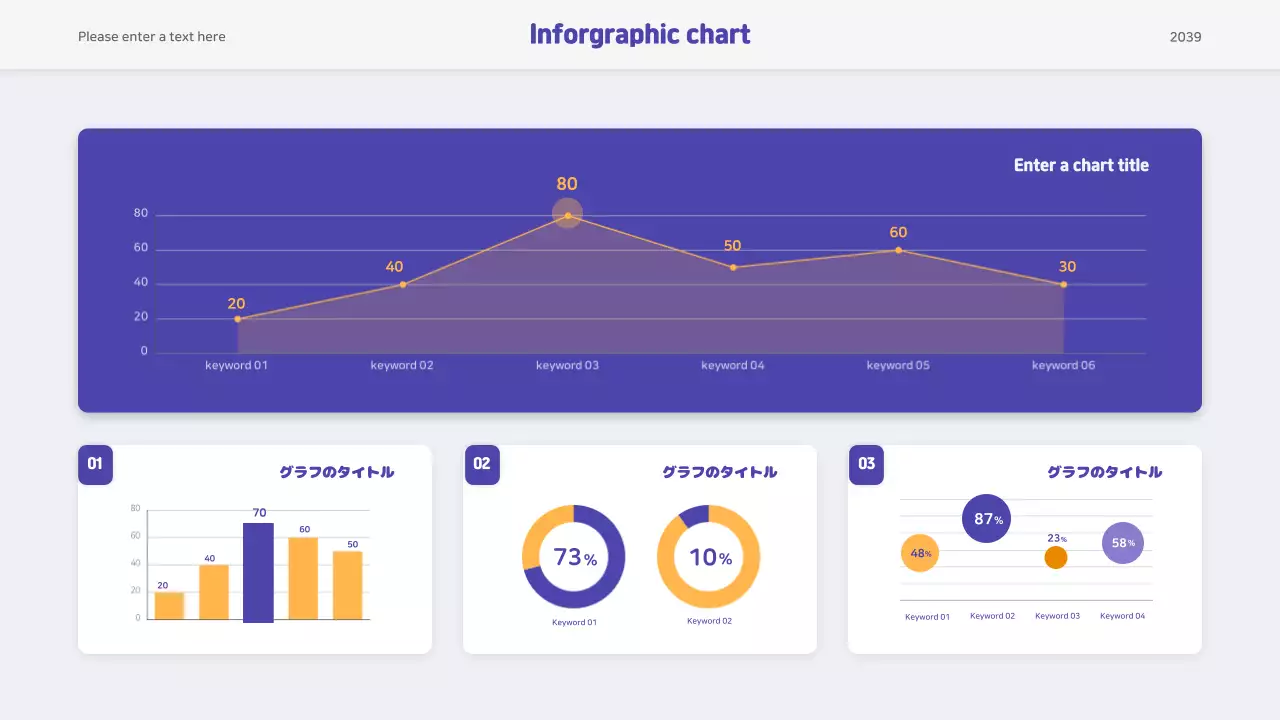Viewport: 1280px width, 720px height.
Task: Select the purple 03 number badge
Action: [866, 464]
